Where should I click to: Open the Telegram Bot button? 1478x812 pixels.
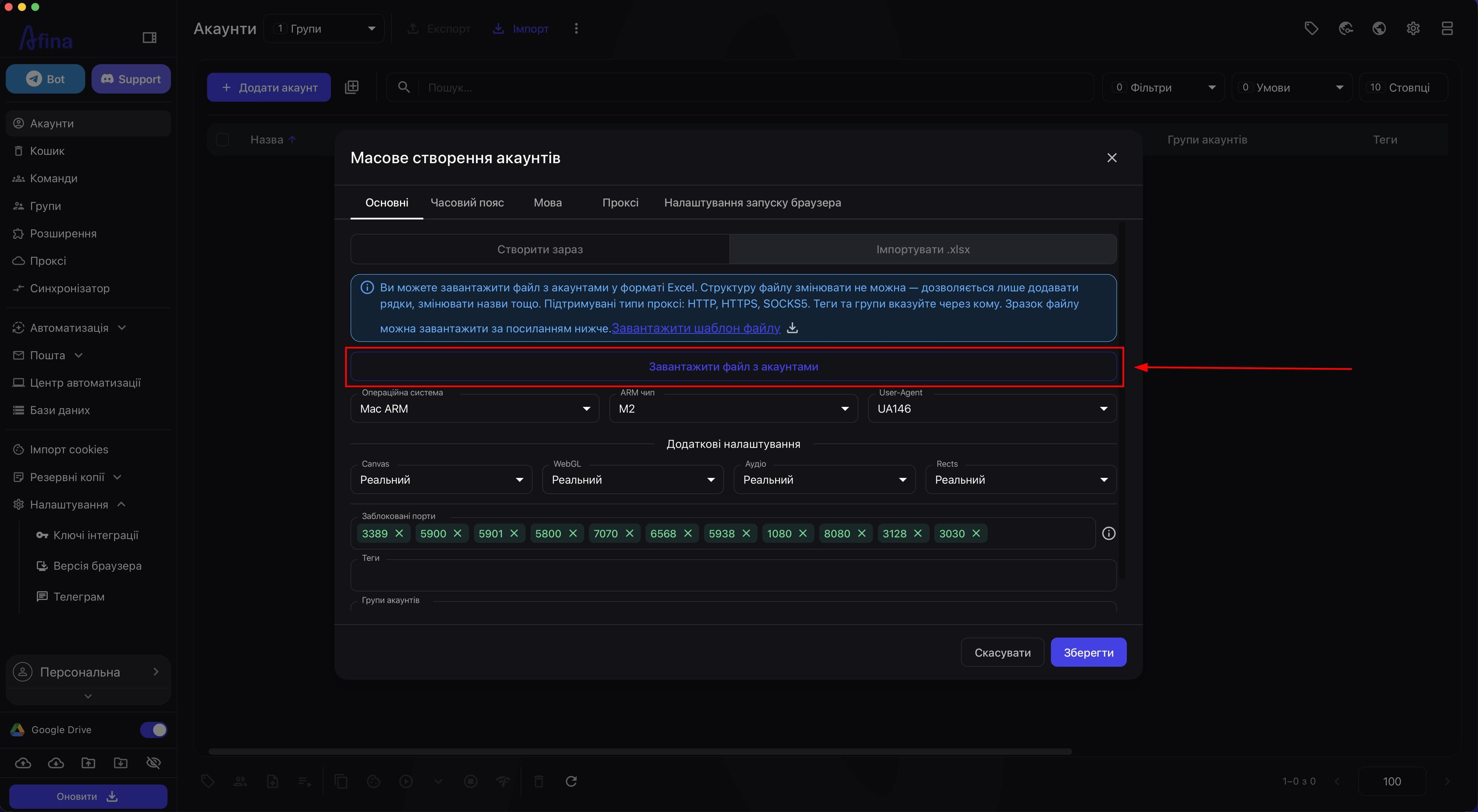click(45, 79)
